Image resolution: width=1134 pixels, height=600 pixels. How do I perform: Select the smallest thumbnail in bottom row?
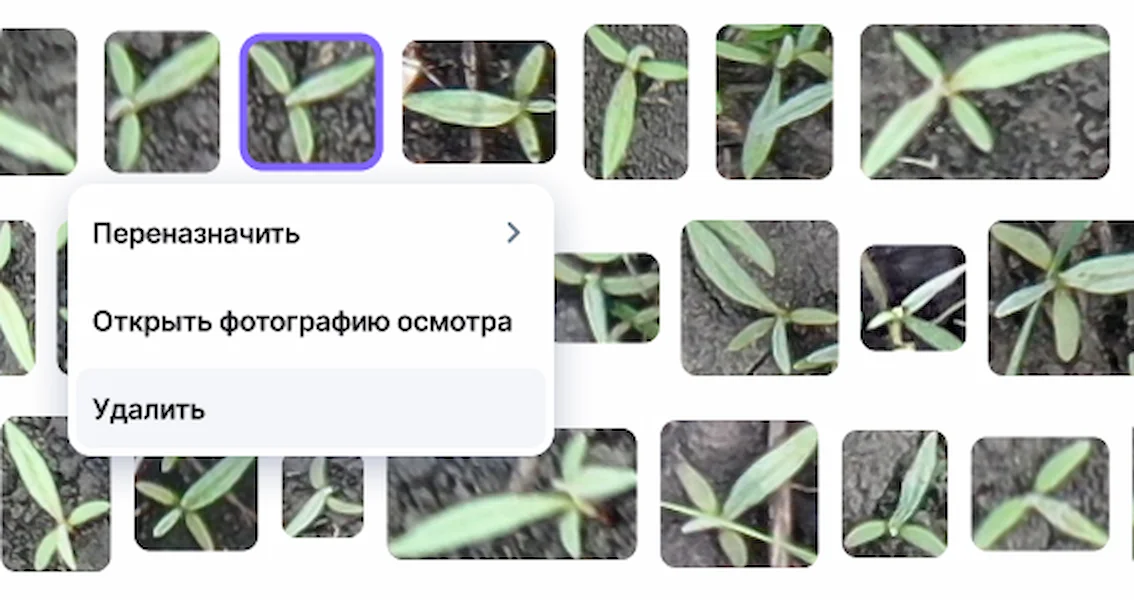pos(323,497)
